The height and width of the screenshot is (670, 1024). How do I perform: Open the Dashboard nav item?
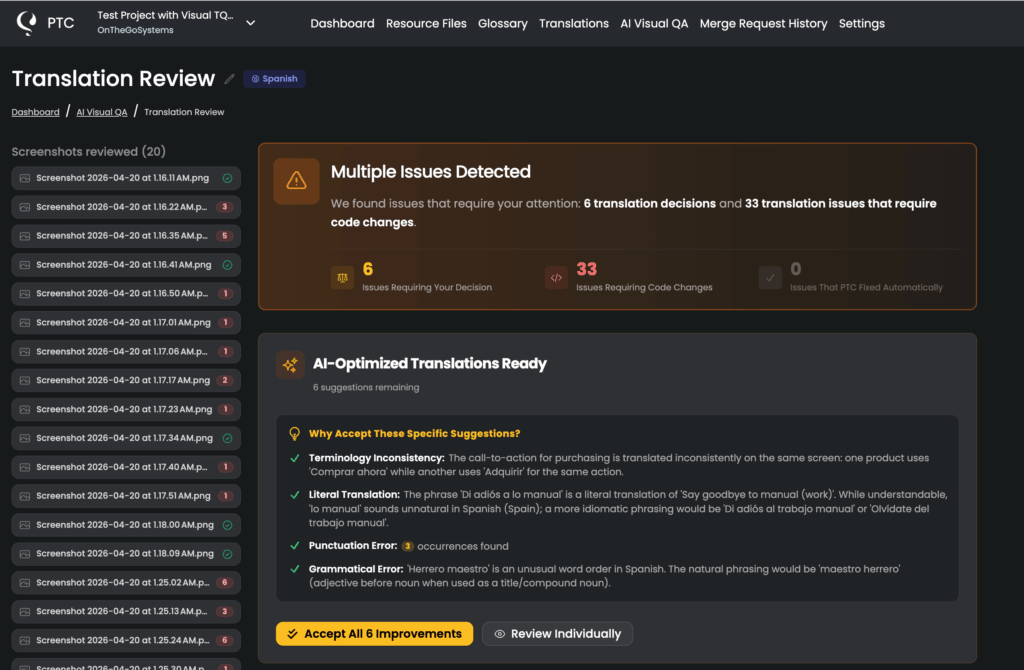[x=342, y=24]
